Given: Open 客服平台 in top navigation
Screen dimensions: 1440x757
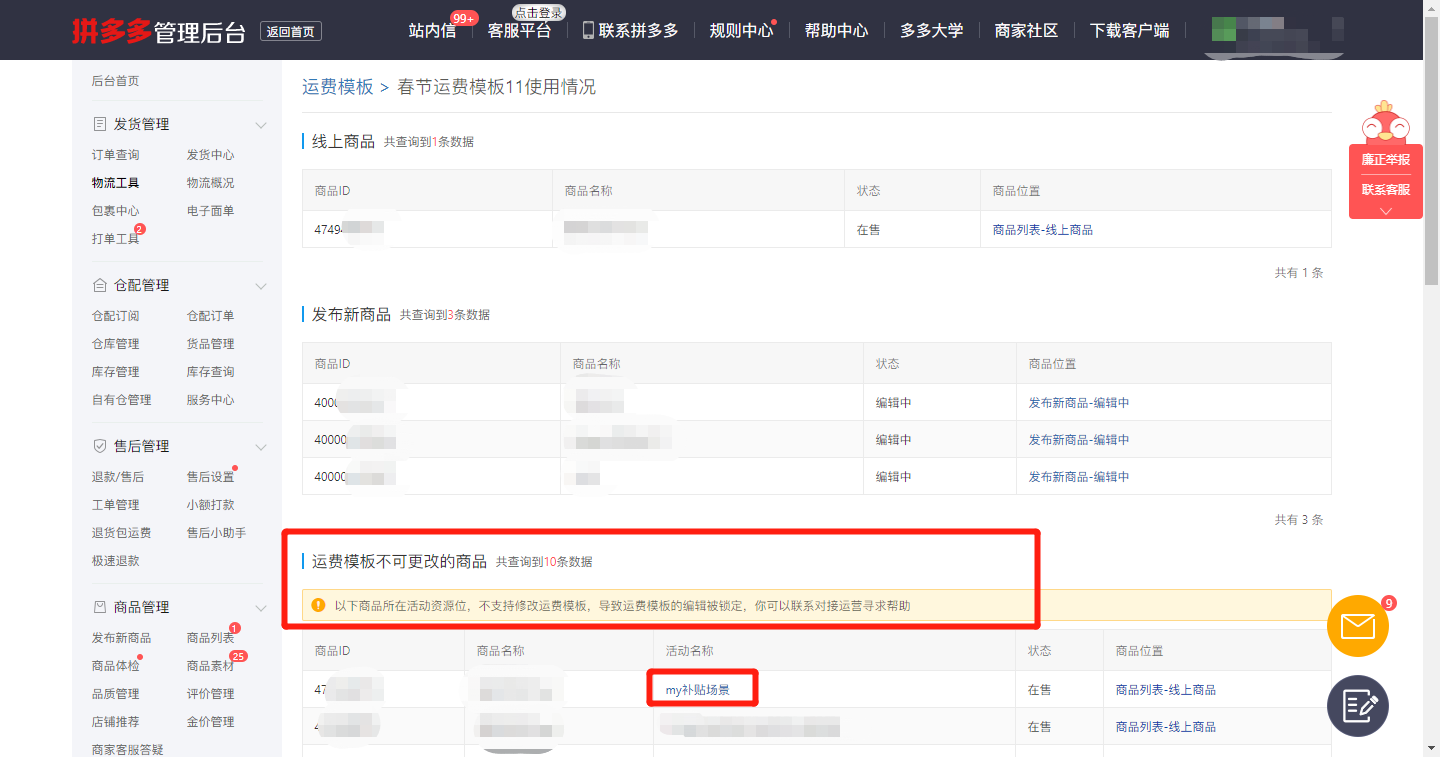Looking at the screenshot, I should 519,30.
